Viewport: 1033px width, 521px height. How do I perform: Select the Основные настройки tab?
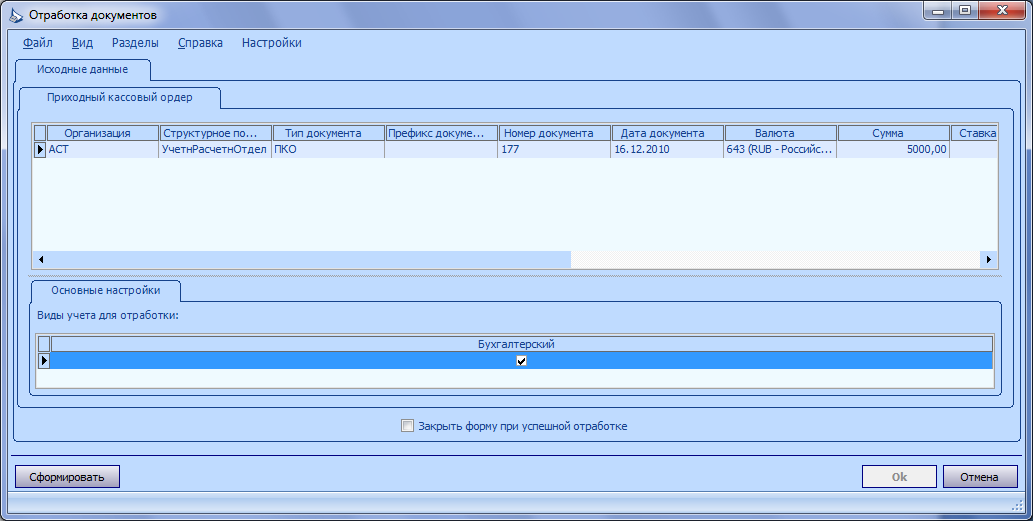click(106, 290)
